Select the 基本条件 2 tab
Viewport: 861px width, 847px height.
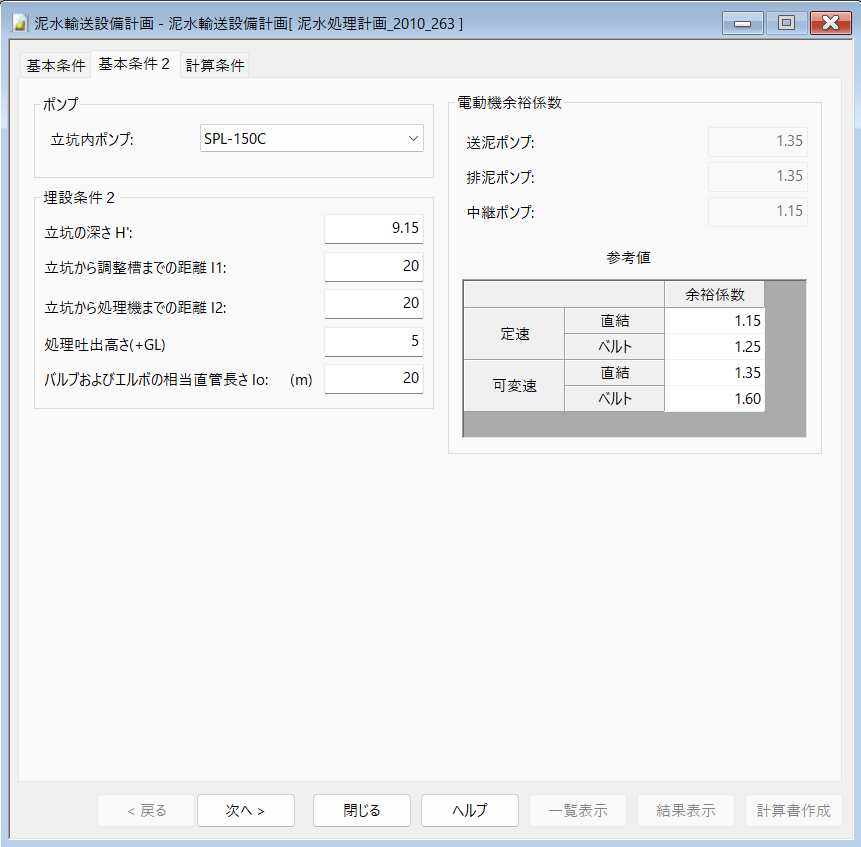[134, 65]
